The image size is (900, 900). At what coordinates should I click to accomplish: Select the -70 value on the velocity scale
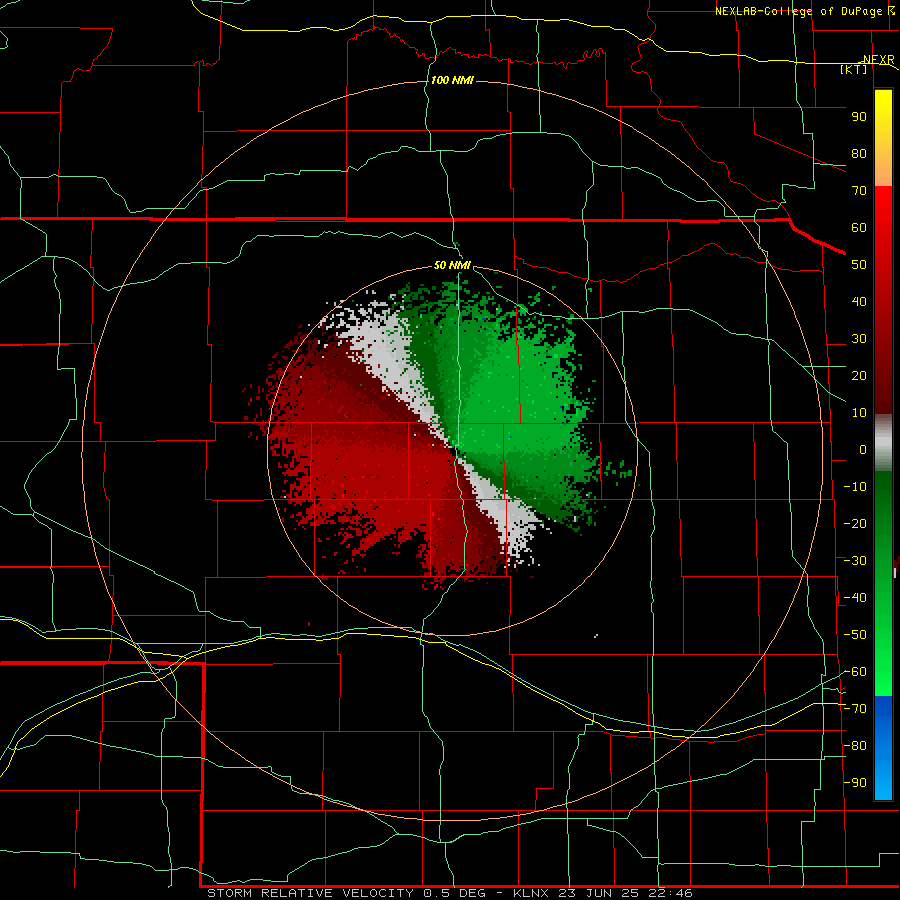pos(855,709)
